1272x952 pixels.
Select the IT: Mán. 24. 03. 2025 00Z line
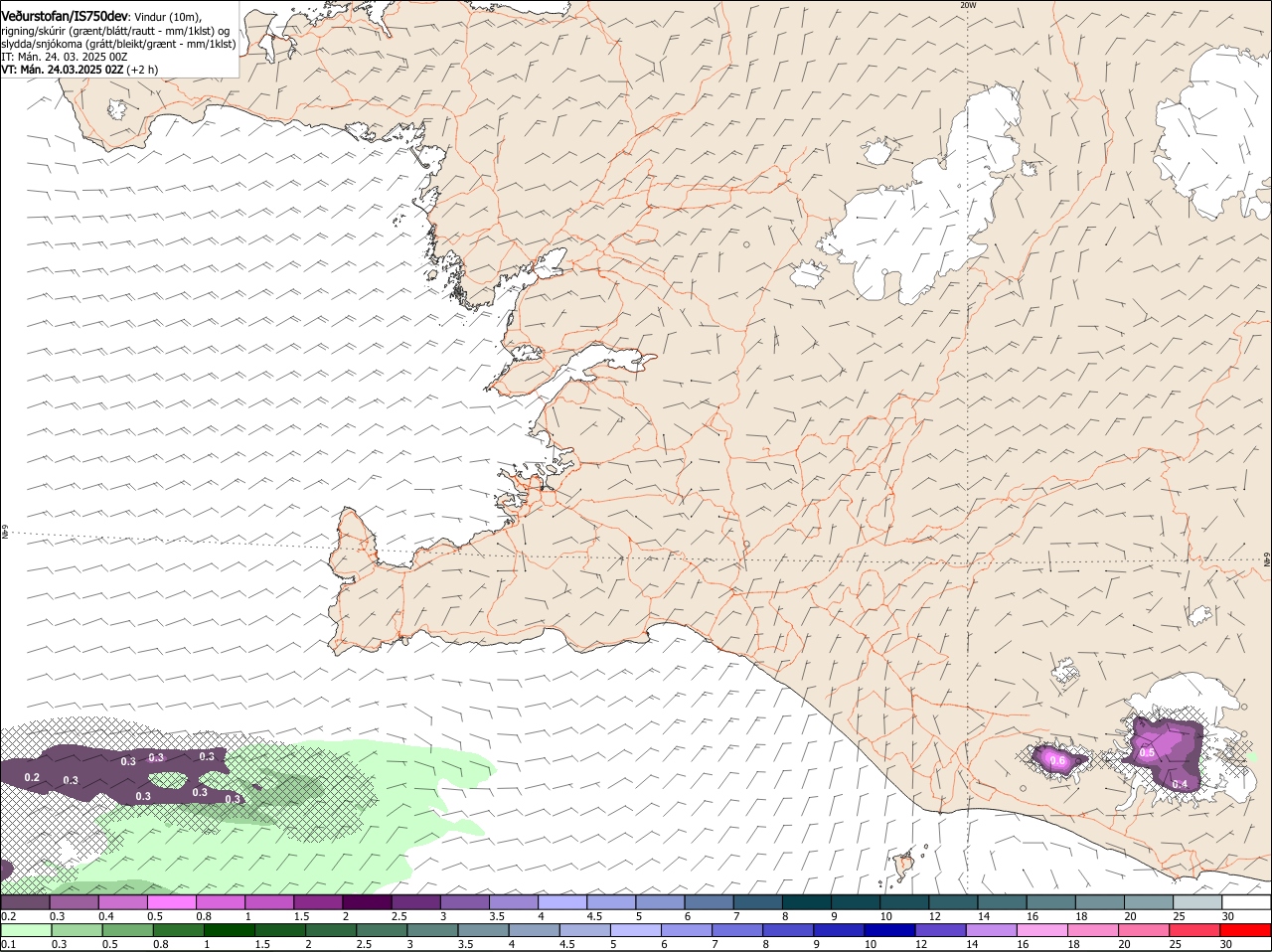65,57
